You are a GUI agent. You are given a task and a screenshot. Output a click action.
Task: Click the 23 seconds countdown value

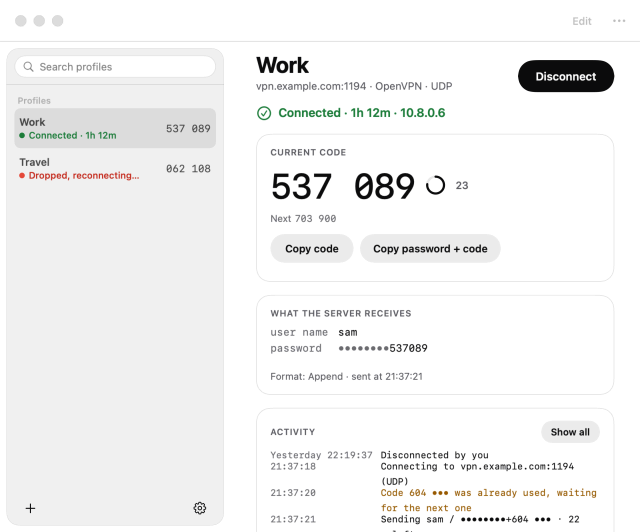coord(462,186)
